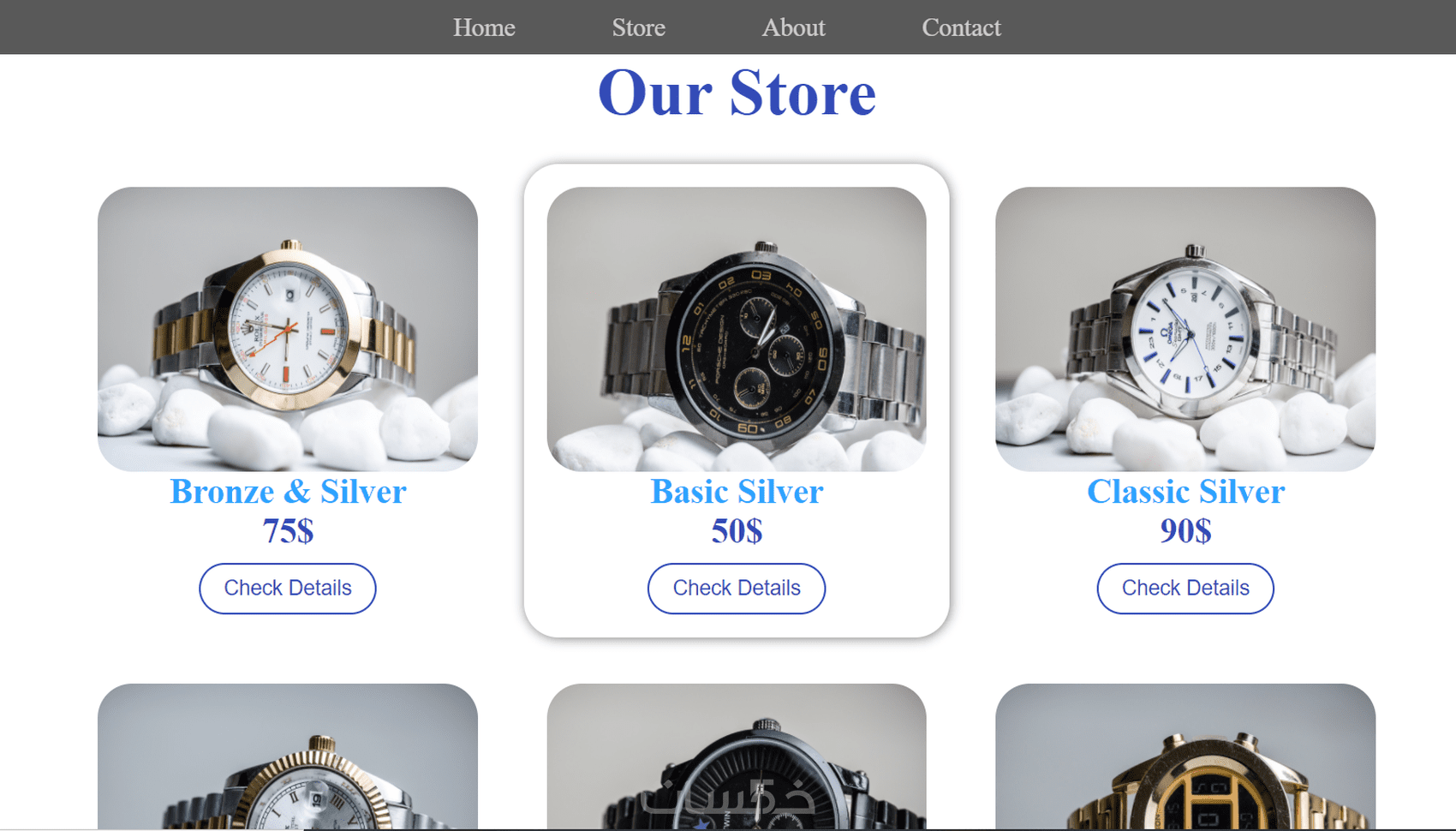The height and width of the screenshot is (831, 1456).
Task: Select the Basic Silver product title
Action: click(x=737, y=492)
